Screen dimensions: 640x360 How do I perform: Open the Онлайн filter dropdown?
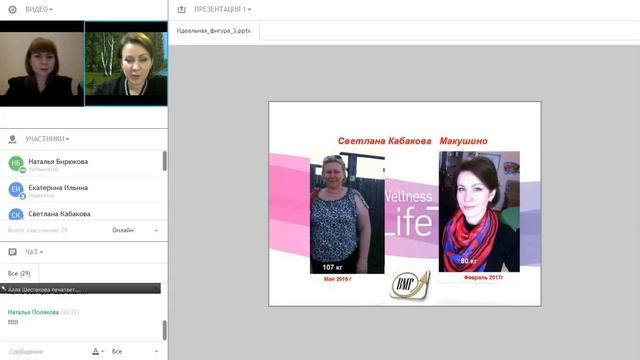pyautogui.click(x=135, y=230)
